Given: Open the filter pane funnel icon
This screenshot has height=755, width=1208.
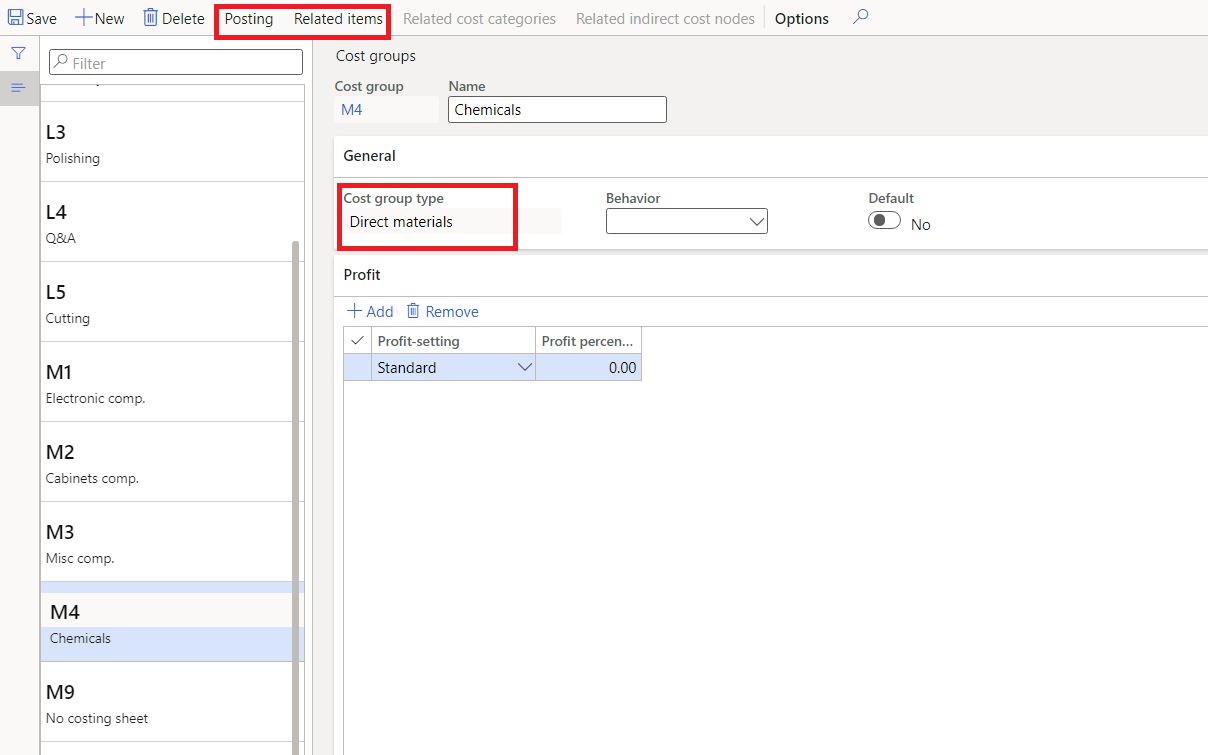Looking at the screenshot, I should pos(19,52).
